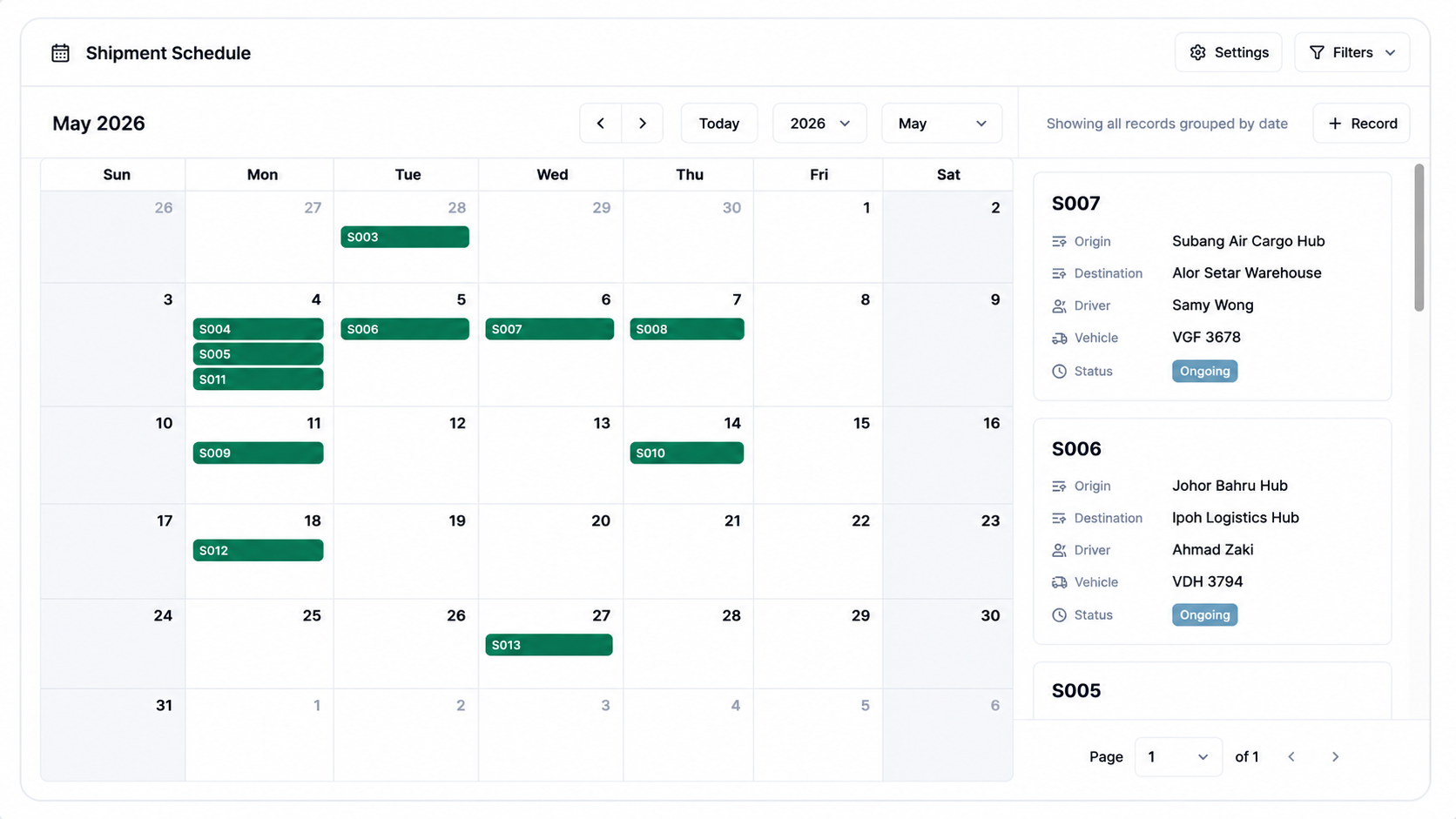Click the Ongoing status badge in S007
The image size is (1456, 819).
tap(1204, 371)
